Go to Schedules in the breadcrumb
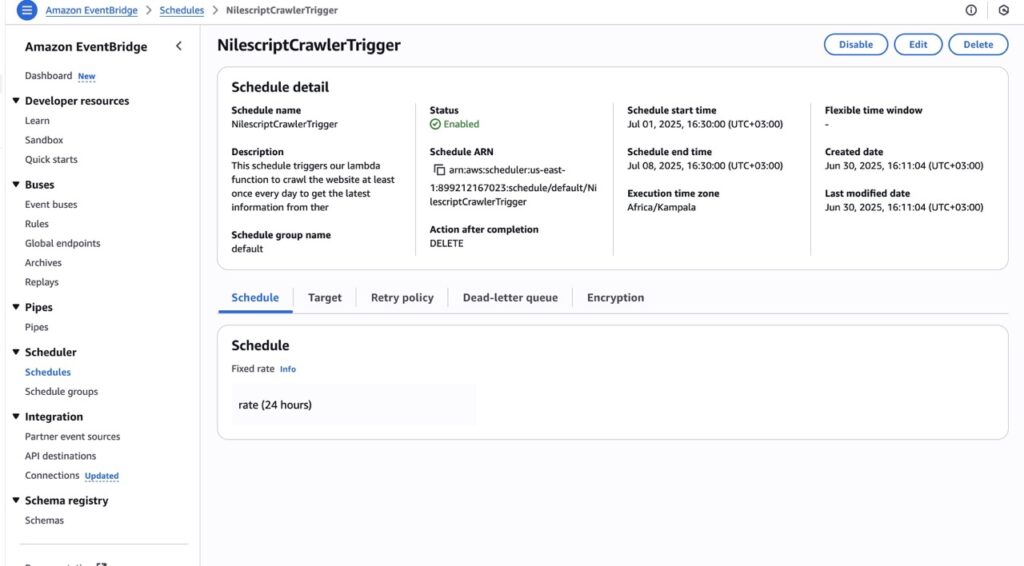The height and width of the screenshot is (566, 1024). click(181, 10)
